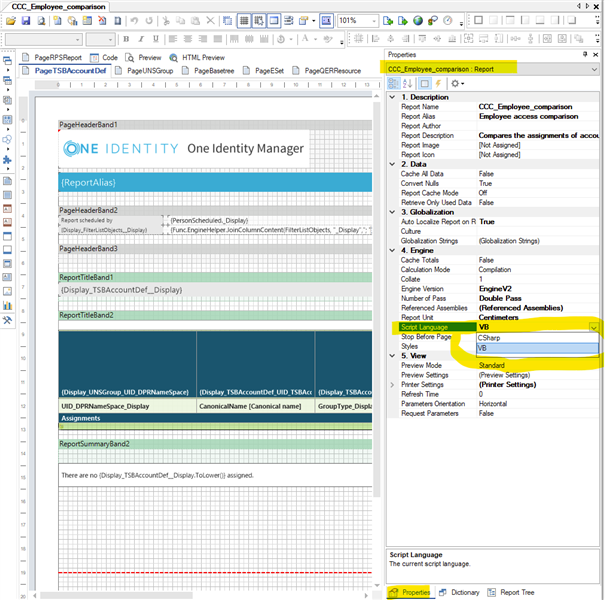Save the report with the floppy disk icon
The height and width of the screenshot is (600, 614).
click(x=26, y=21)
